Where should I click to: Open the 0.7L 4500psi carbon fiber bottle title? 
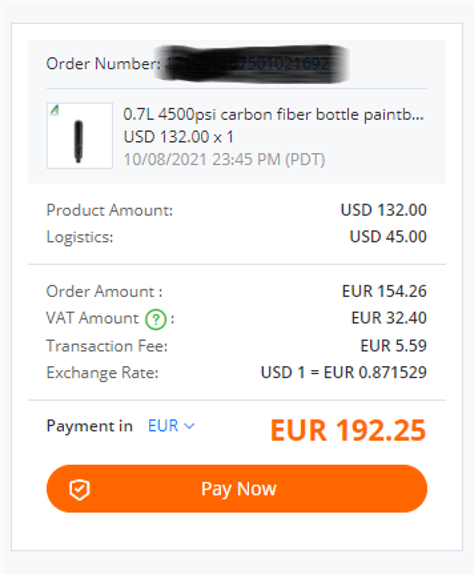[273, 115]
